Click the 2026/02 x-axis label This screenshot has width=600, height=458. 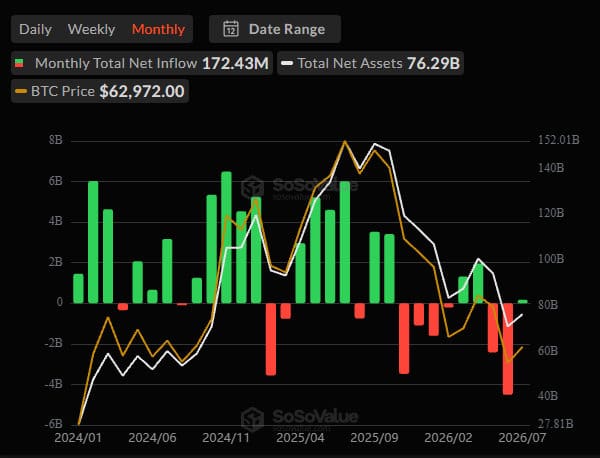[448, 438]
